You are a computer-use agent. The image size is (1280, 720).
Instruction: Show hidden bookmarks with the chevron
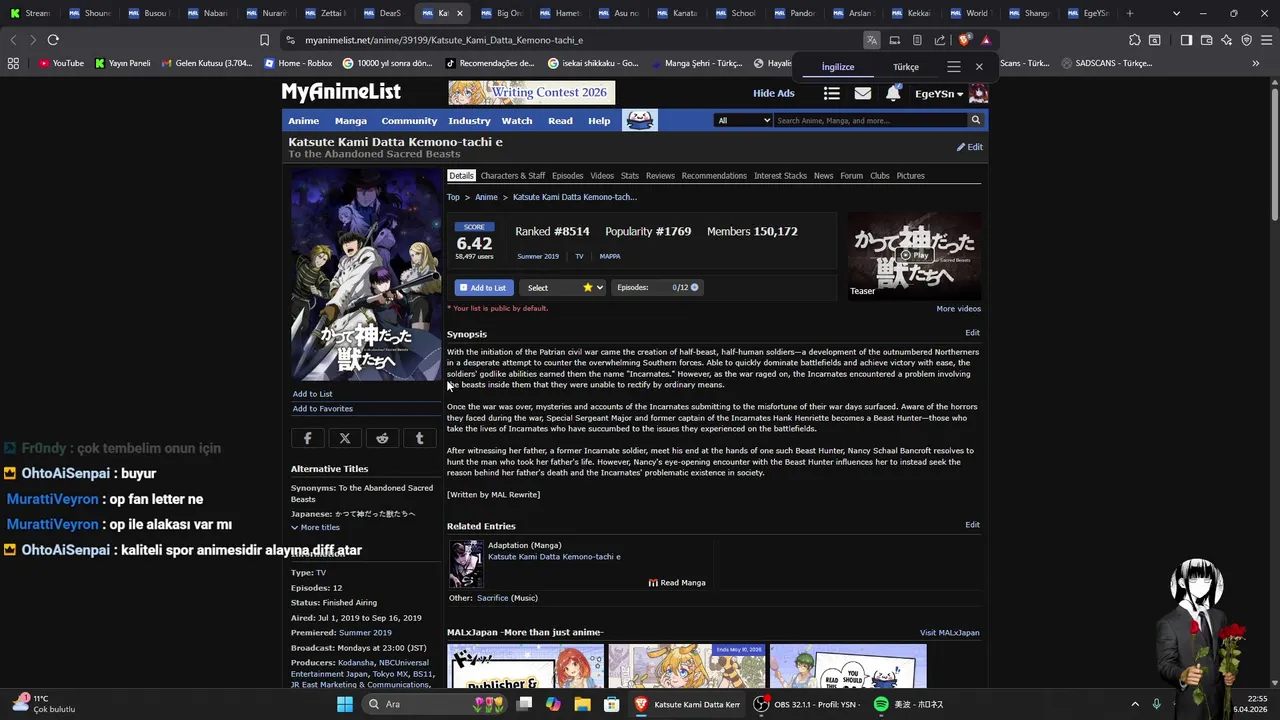(1255, 63)
